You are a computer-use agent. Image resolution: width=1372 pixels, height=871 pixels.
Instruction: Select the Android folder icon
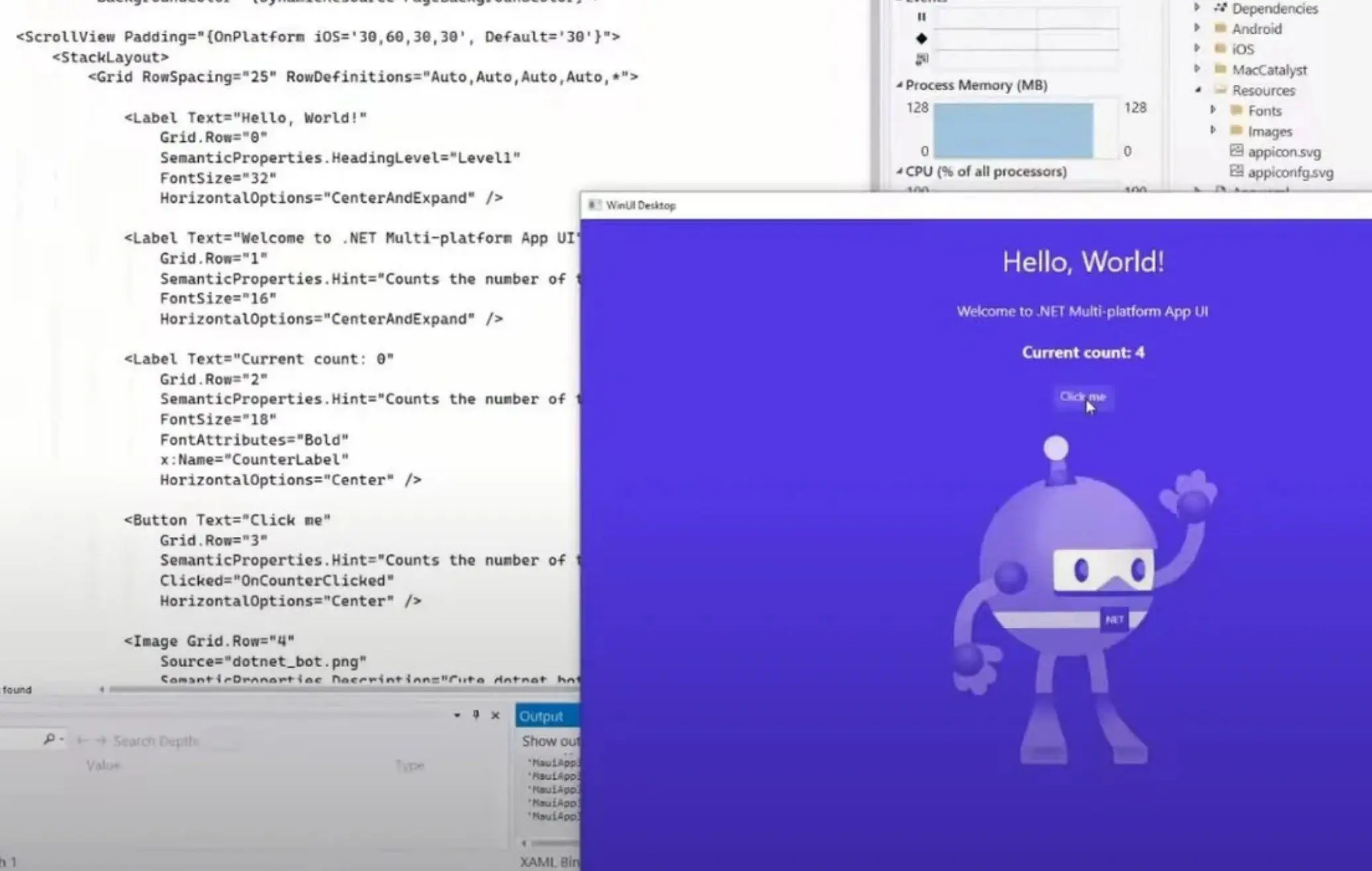(1220, 29)
